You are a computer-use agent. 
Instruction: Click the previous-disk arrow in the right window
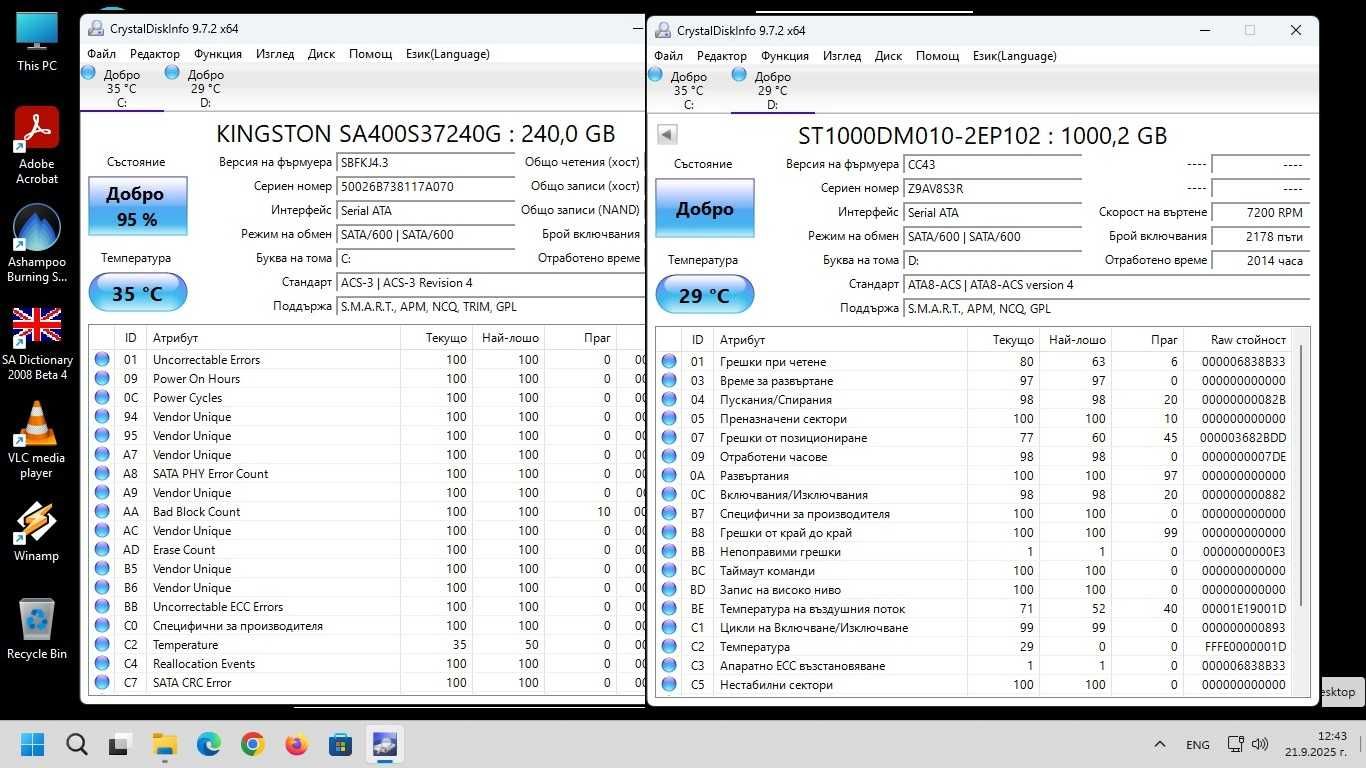(667, 134)
